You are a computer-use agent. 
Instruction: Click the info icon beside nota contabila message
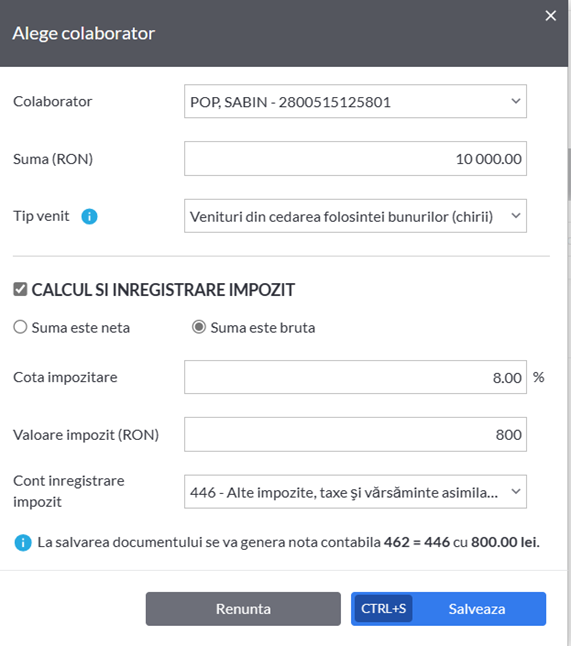[23, 543]
